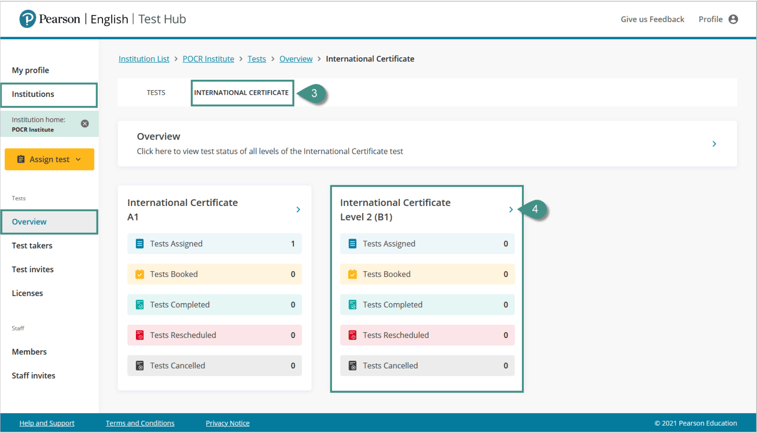Click Tests Booked icon in A1 card
The image size is (757, 433).
140,274
